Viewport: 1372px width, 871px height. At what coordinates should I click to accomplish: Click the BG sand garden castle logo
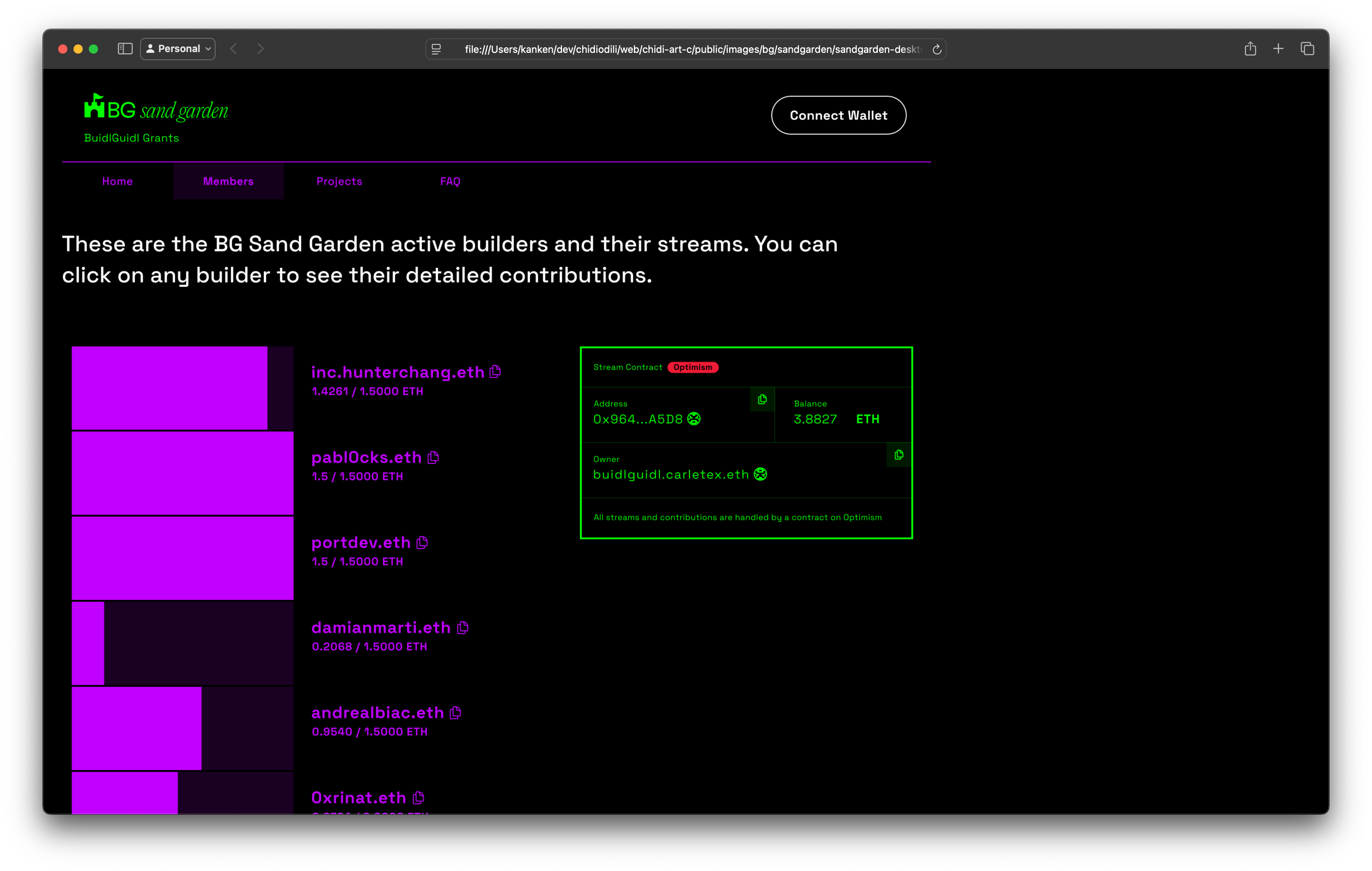(95, 106)
